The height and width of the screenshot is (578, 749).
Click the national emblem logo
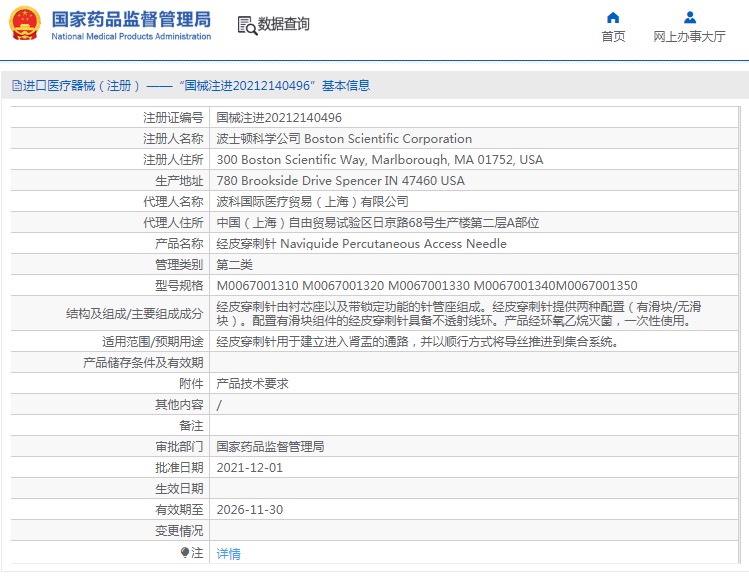click(x=25, y=23)
